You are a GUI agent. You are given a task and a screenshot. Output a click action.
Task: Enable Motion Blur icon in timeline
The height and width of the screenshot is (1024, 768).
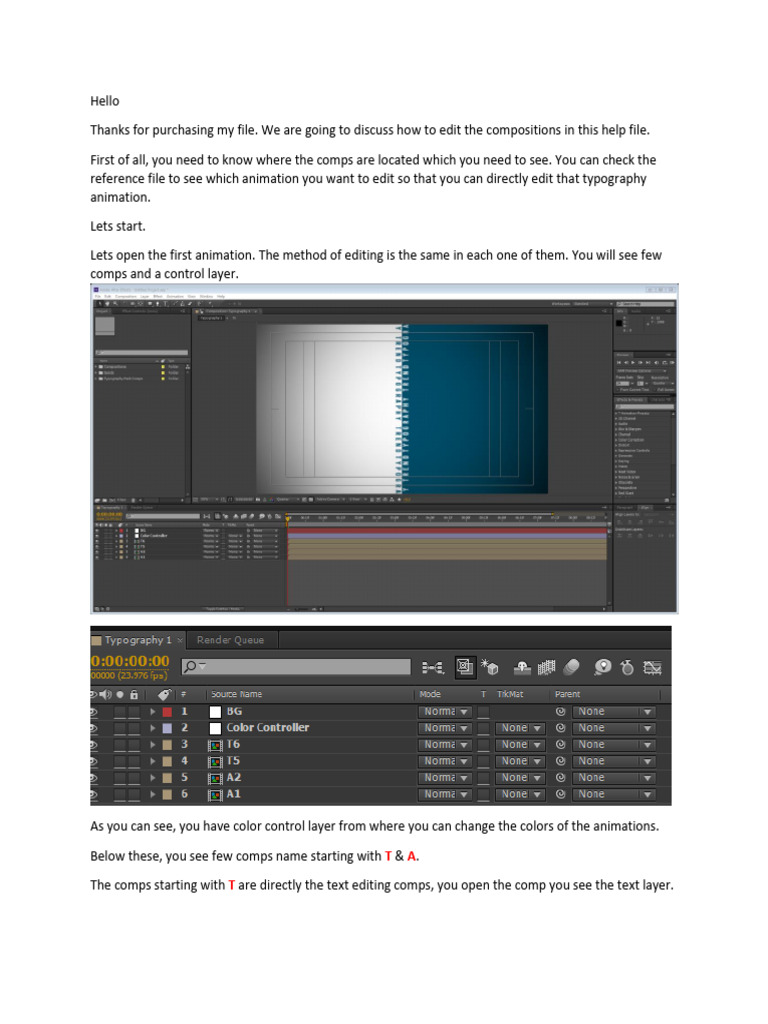pos(571,667)
